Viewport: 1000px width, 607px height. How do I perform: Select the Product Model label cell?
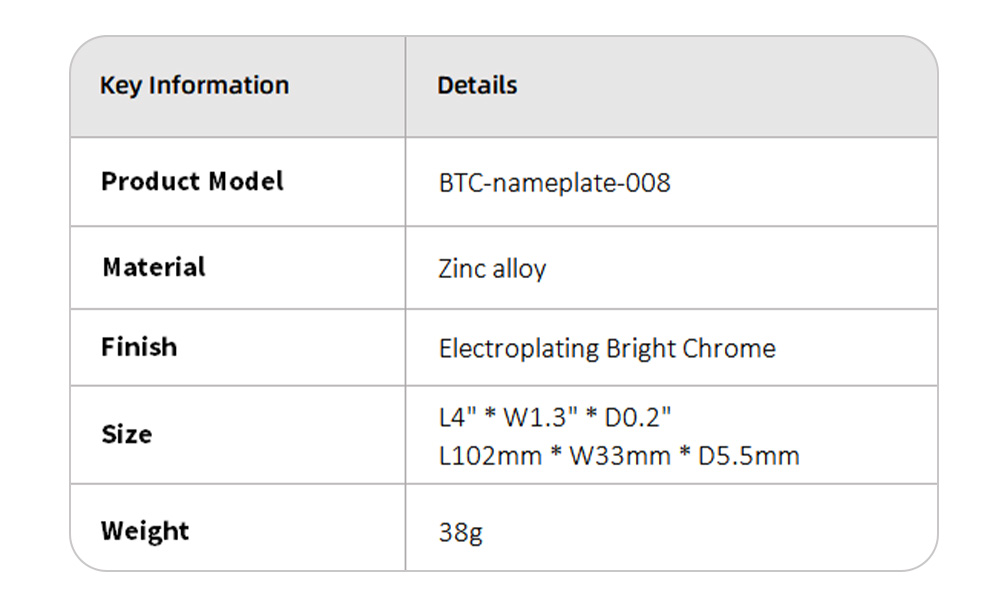192,182
